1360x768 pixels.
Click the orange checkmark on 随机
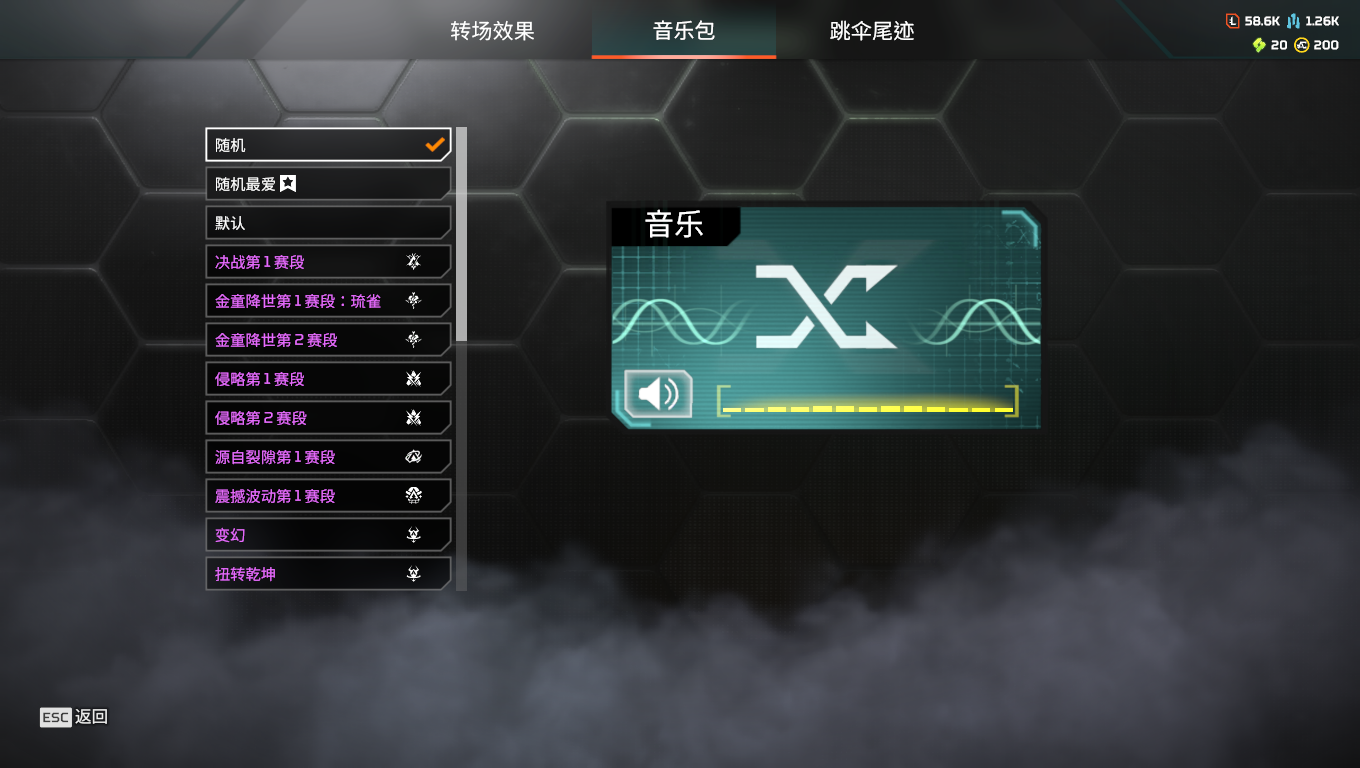pos(435,145)
